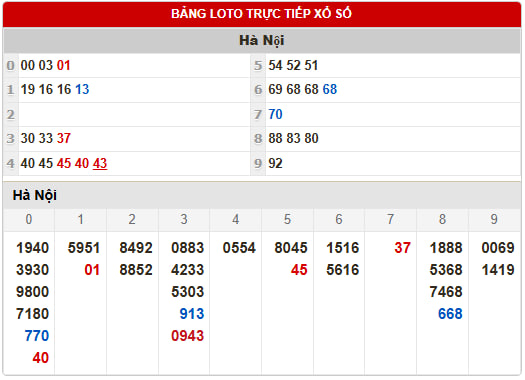Select column header 9 in lower table
The width and height of the screenshot is (525, 380).
(x=494, y=219)
